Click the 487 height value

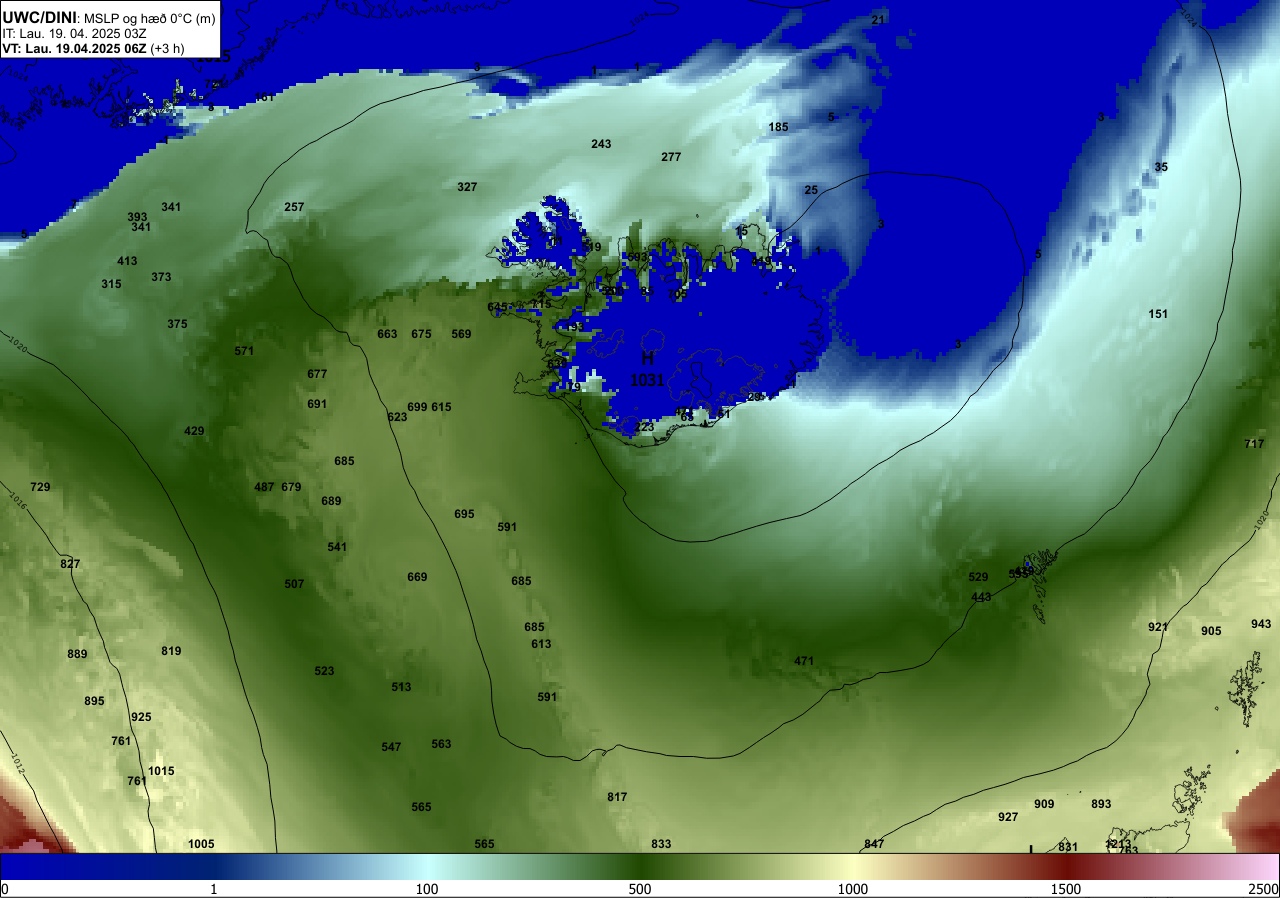pyautogui.click(x=264, y=487)
